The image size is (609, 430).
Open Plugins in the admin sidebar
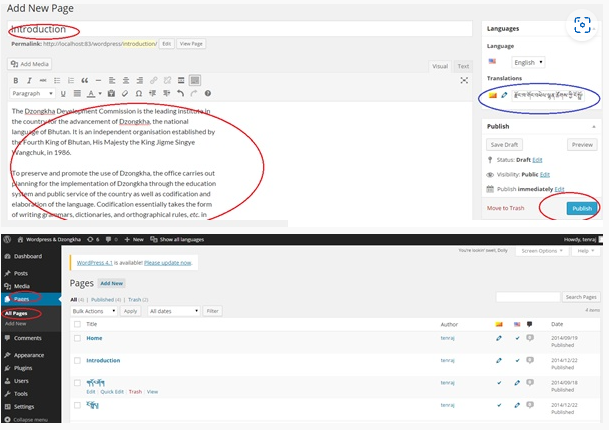point(23,368)
